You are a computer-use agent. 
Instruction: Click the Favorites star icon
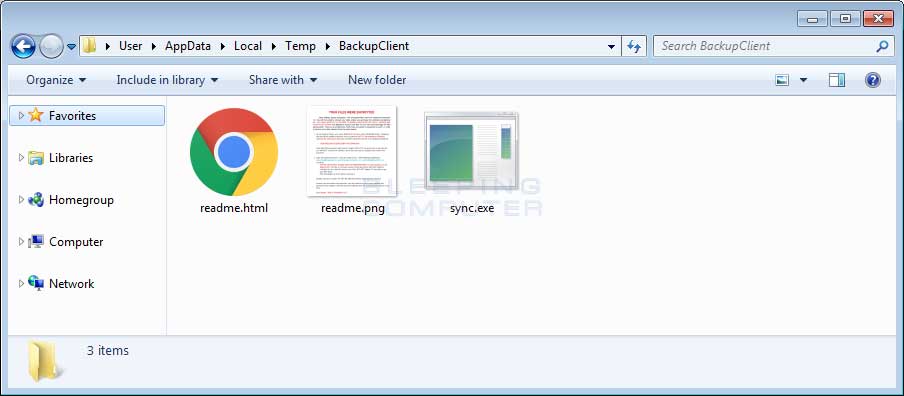(x=36, y=115)
